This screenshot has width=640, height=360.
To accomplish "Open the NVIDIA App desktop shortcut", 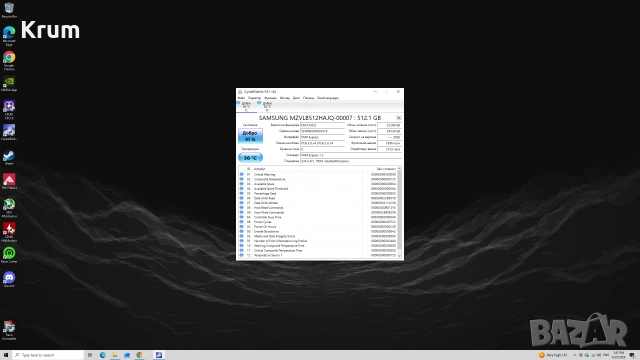I will 9,83.
